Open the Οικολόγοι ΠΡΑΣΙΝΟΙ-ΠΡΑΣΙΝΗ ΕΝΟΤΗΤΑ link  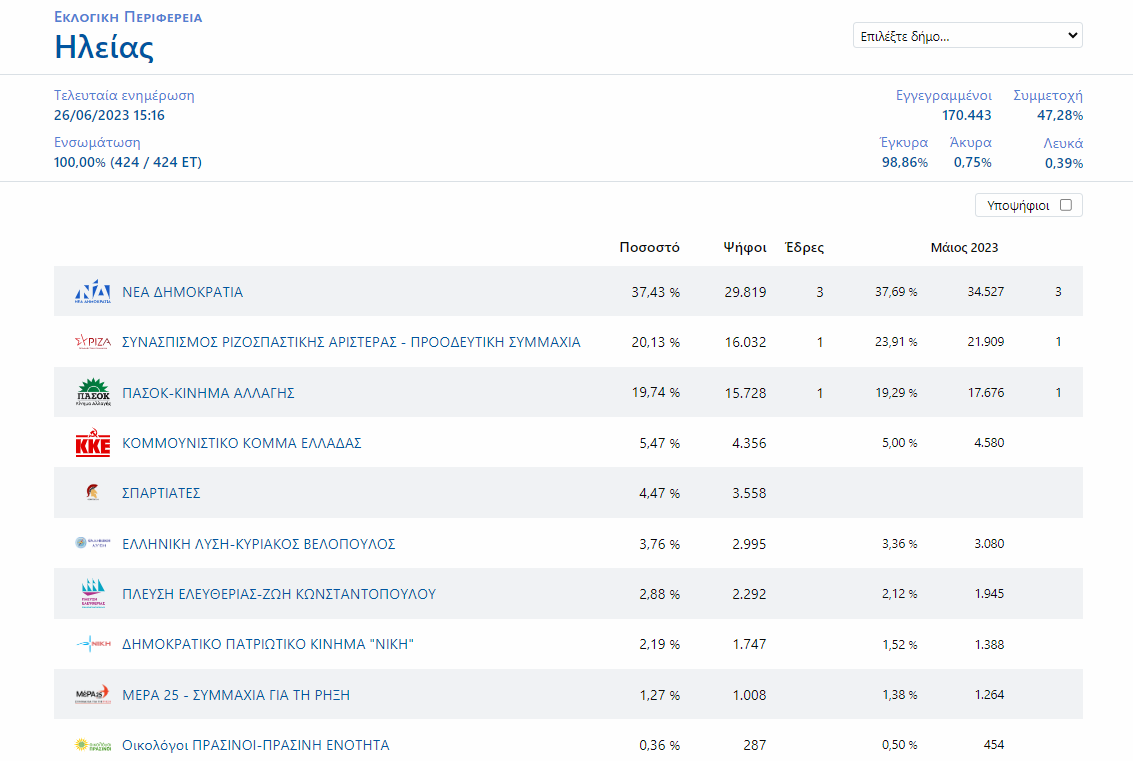click(x=256, y=745)
